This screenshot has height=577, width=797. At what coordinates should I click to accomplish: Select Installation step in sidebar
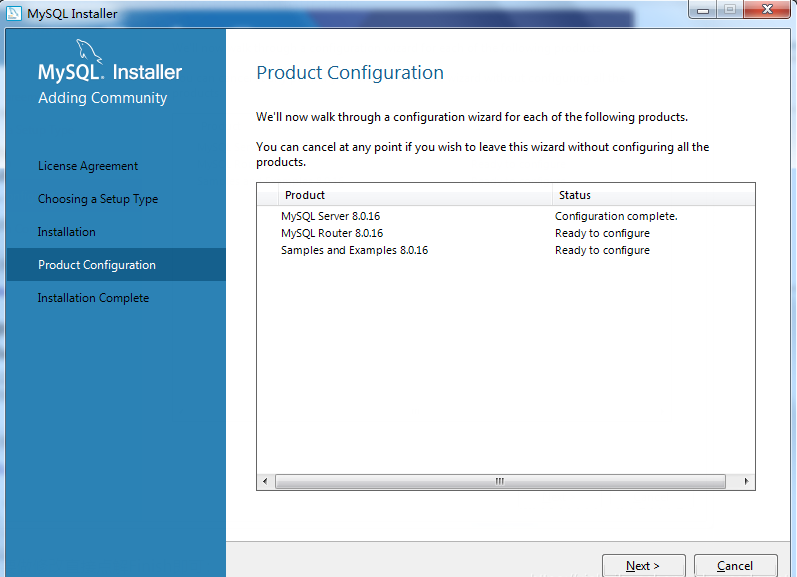coord(67,232)
